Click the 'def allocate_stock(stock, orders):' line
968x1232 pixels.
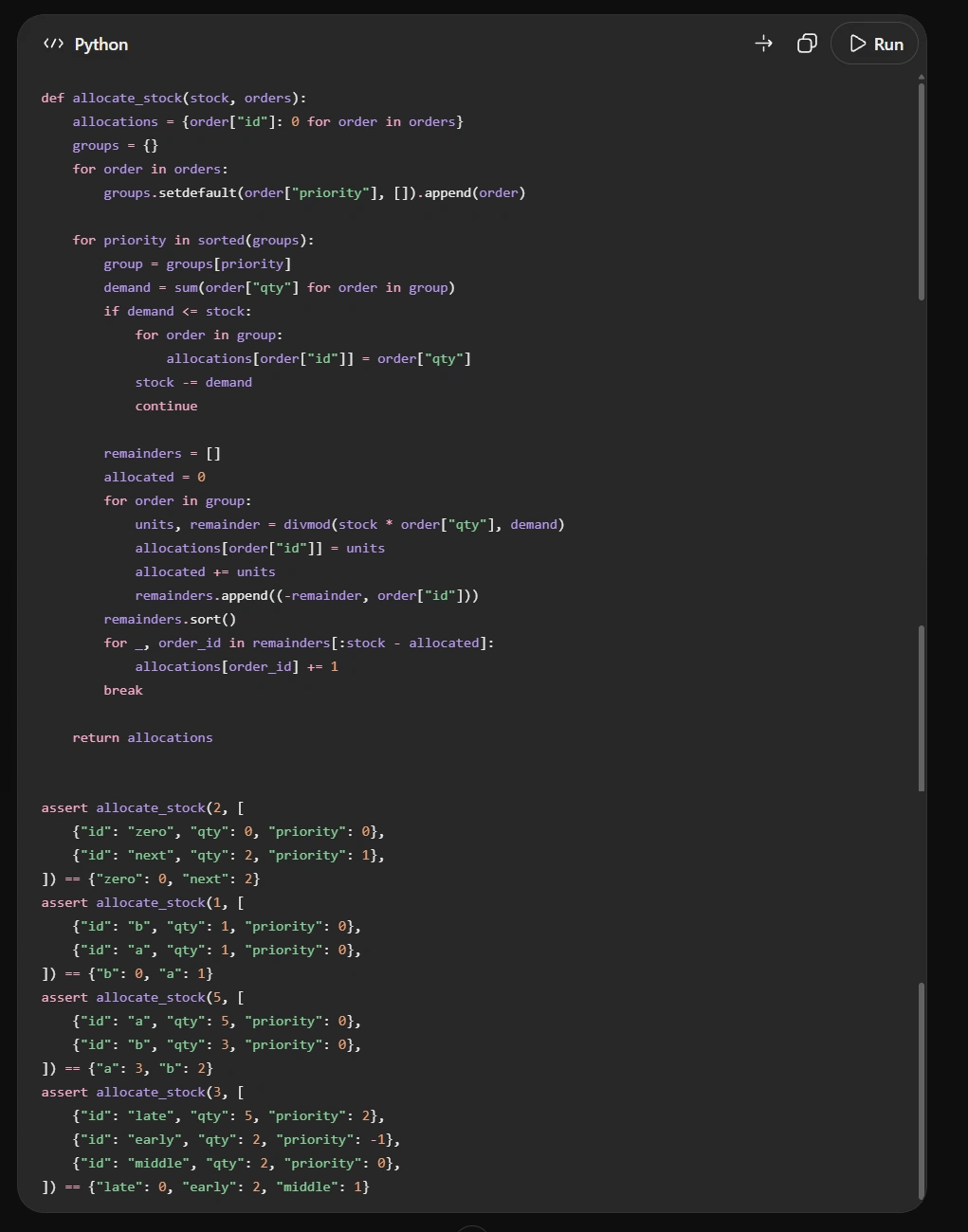[x=174, y=98]
